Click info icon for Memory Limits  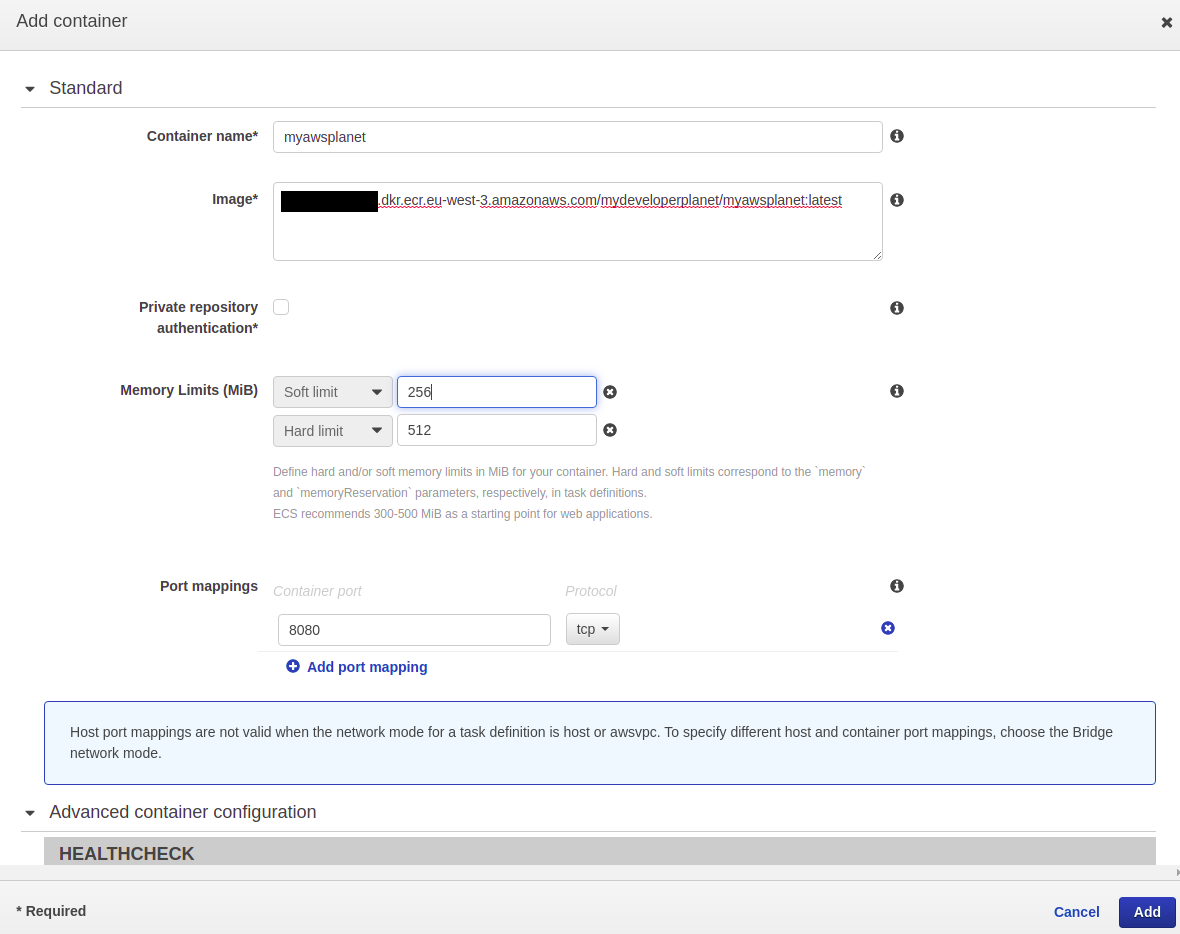[x=897, y=391]
